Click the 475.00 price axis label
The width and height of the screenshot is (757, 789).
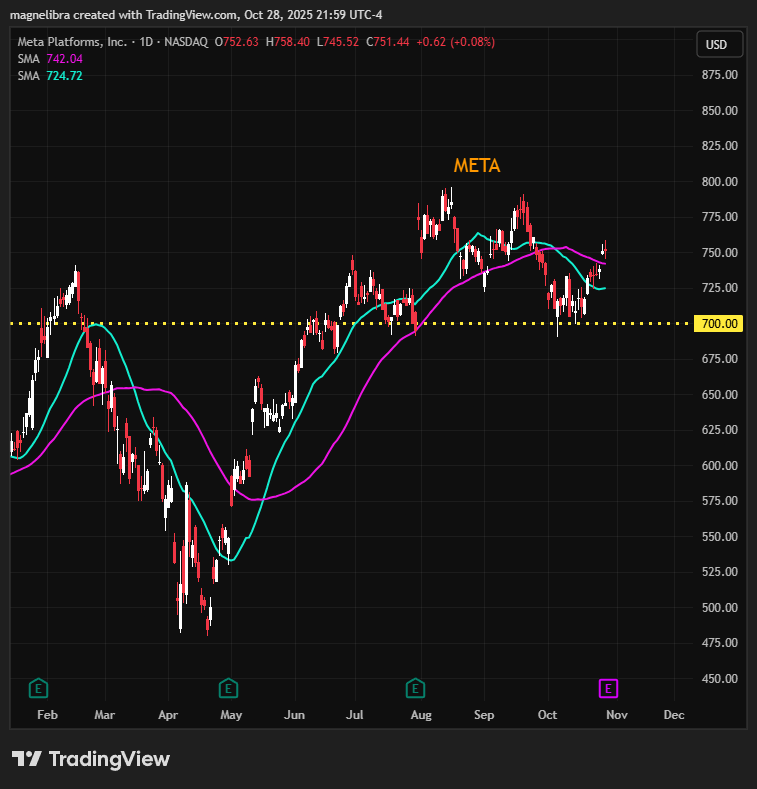coord(720,643)
